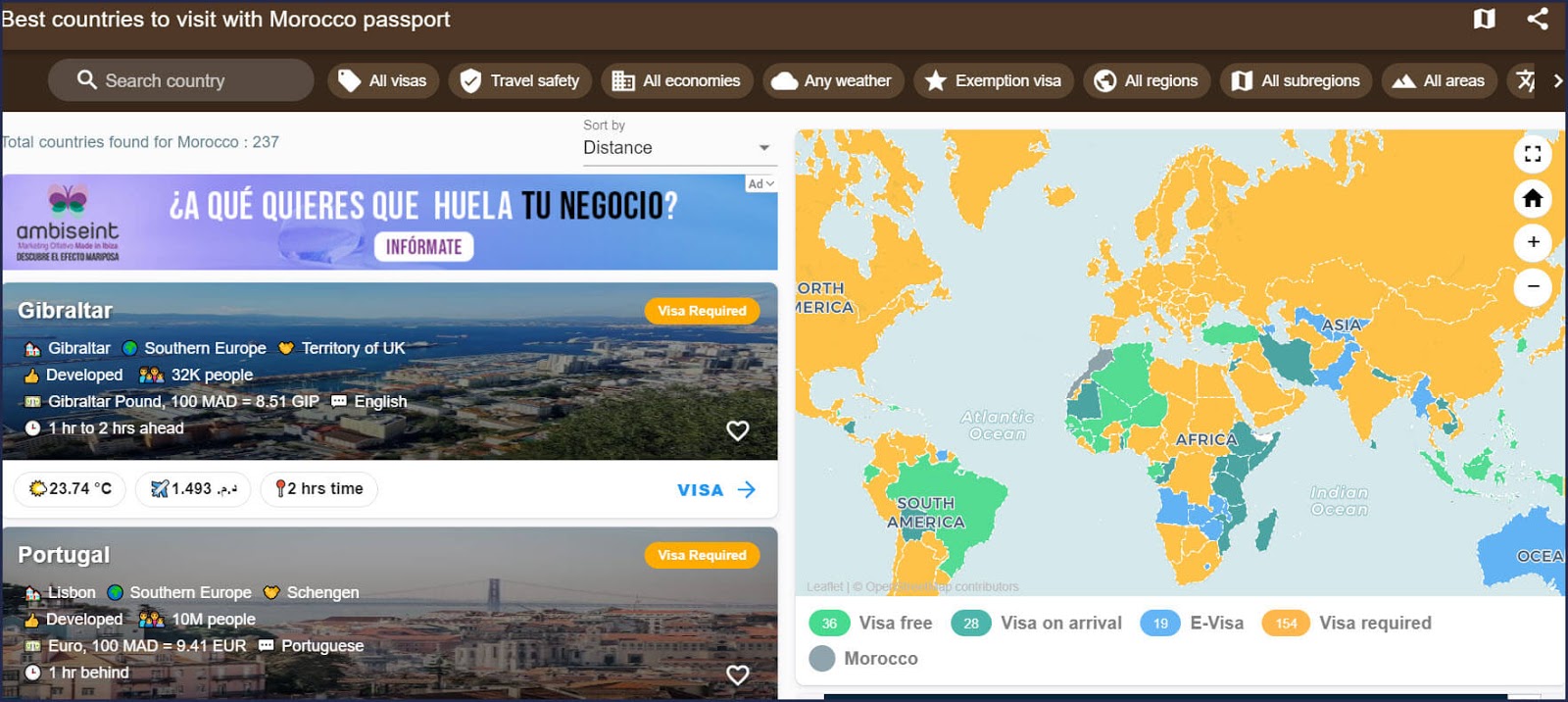Image resolution: width=1568 pixels, height=702 pixels.
Task: Toggle the Visa free legend filter
Action: (871, 624)
